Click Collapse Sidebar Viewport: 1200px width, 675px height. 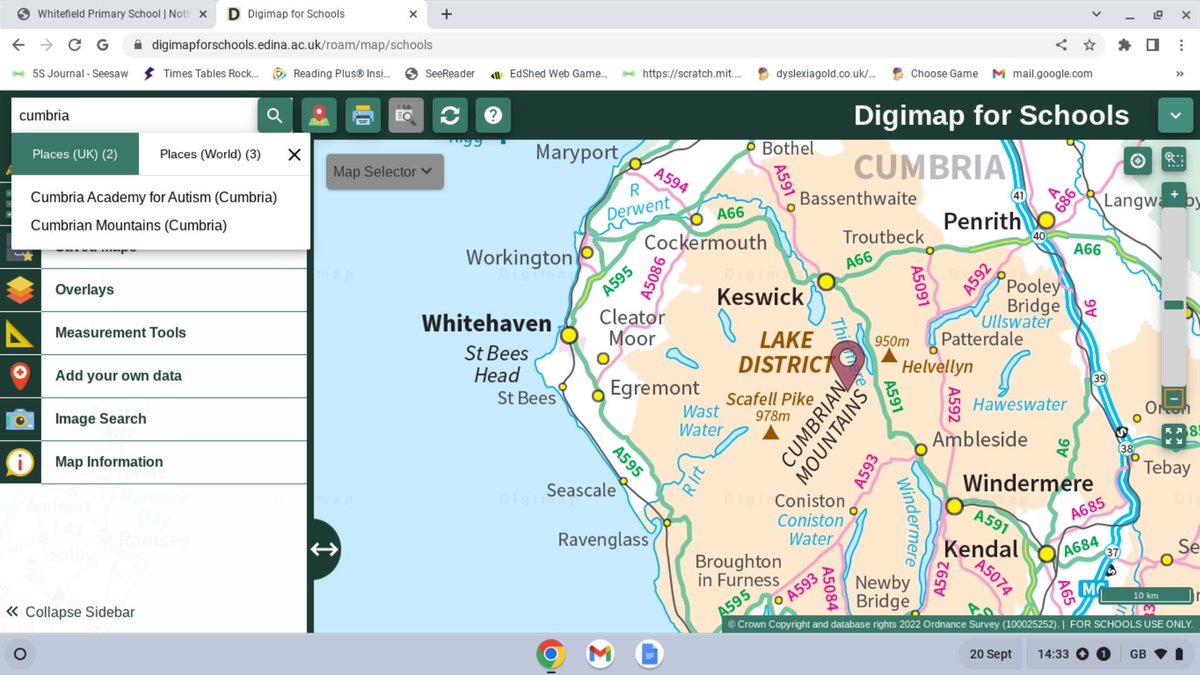coord(70,612)
